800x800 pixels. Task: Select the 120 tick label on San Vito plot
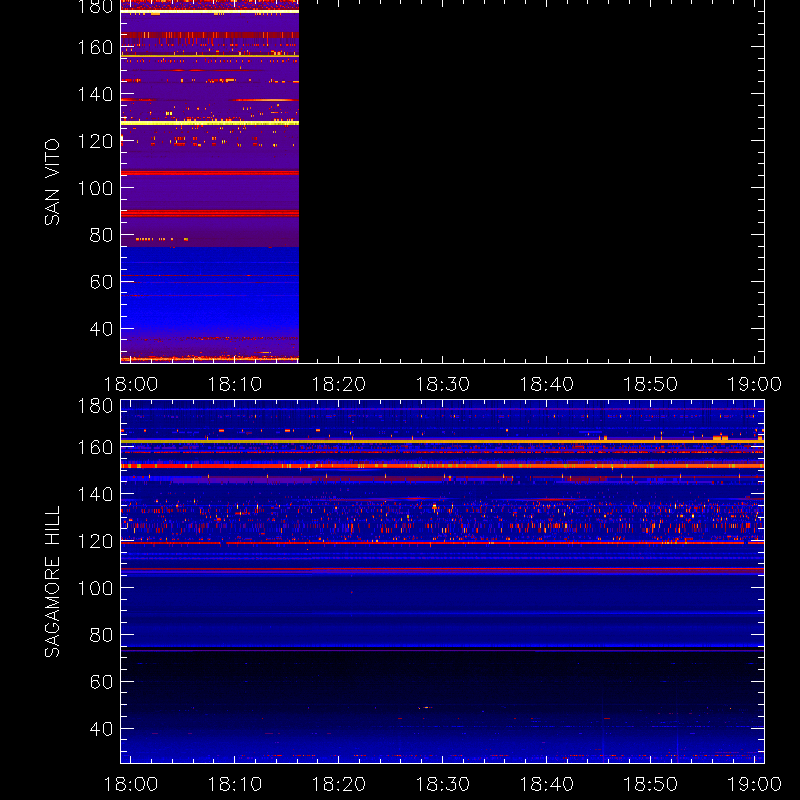(95, 141)
